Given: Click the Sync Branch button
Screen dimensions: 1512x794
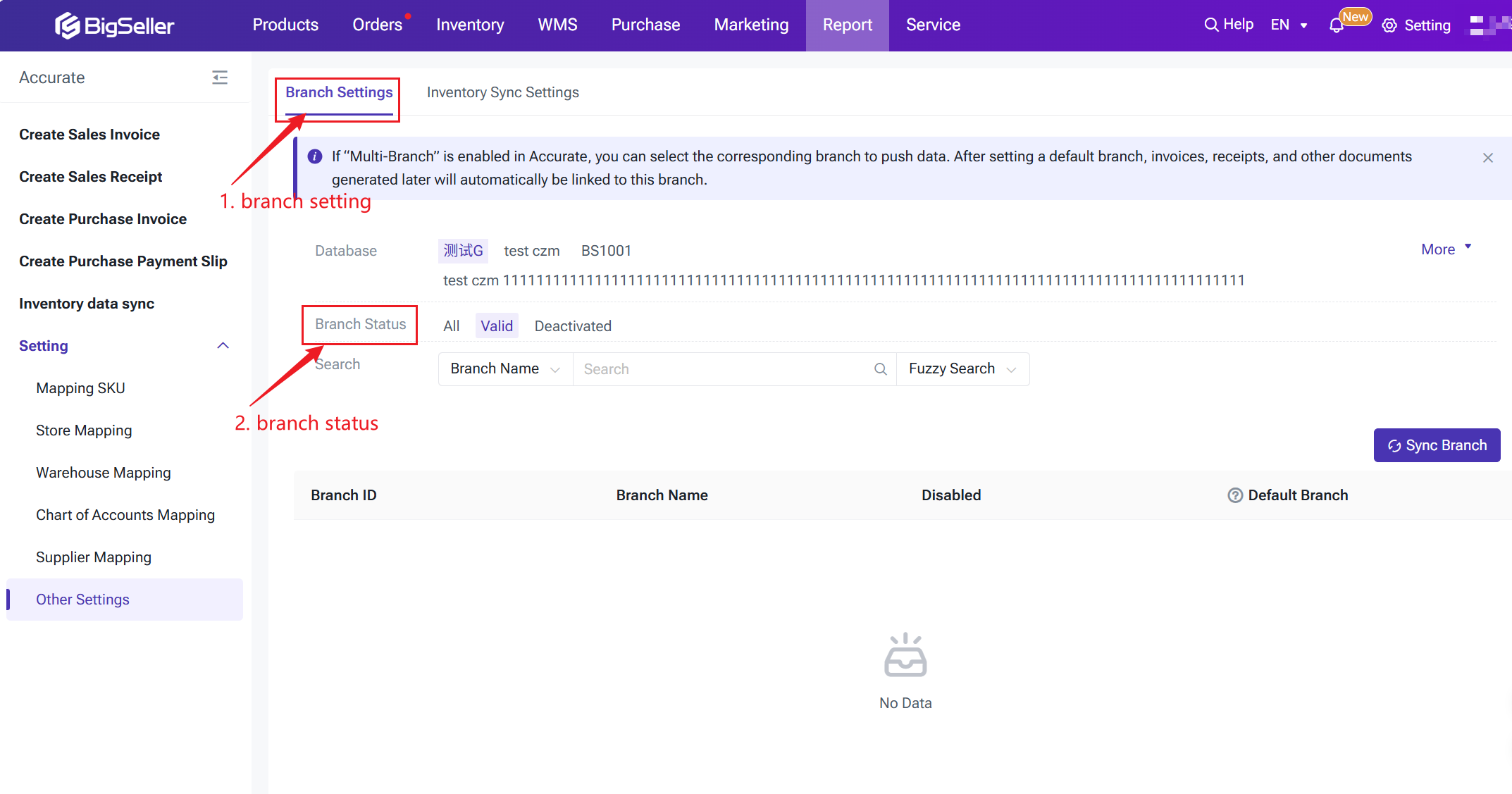Looking at the screenshot, I should 1437,445.
